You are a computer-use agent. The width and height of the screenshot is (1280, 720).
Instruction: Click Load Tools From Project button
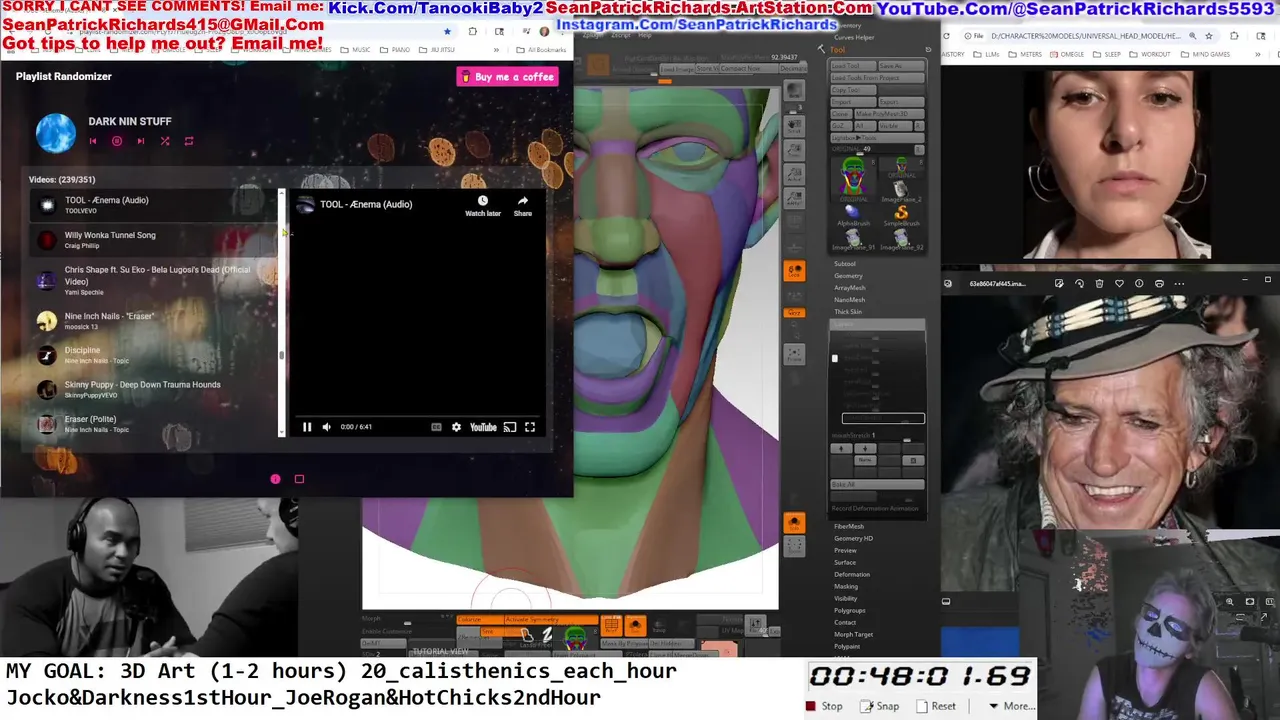[877, 78]
